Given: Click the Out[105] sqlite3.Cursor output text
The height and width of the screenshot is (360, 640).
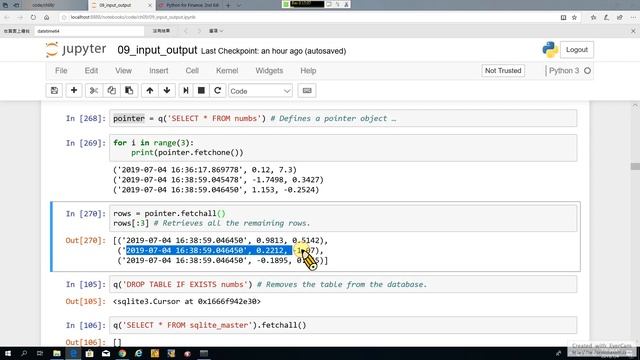Looking at the screenshot, I should pyautogui.click(x=187, y=302).
